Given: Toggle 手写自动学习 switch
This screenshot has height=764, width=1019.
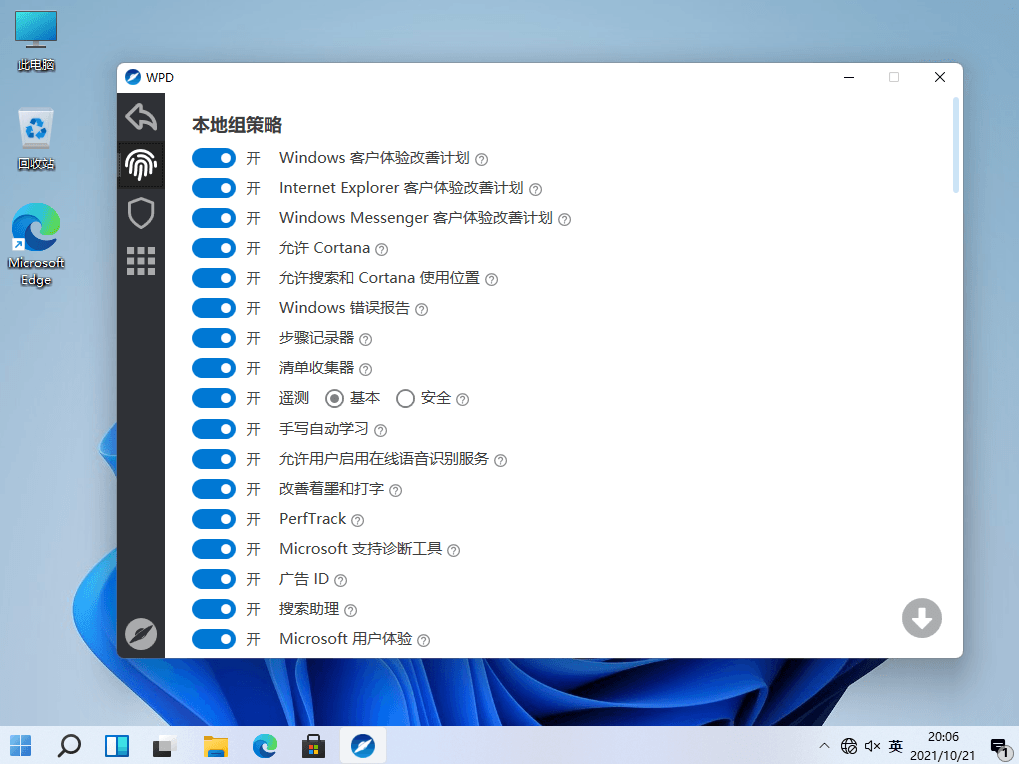Looking at the screenshot, I should (x=214, y=429).
